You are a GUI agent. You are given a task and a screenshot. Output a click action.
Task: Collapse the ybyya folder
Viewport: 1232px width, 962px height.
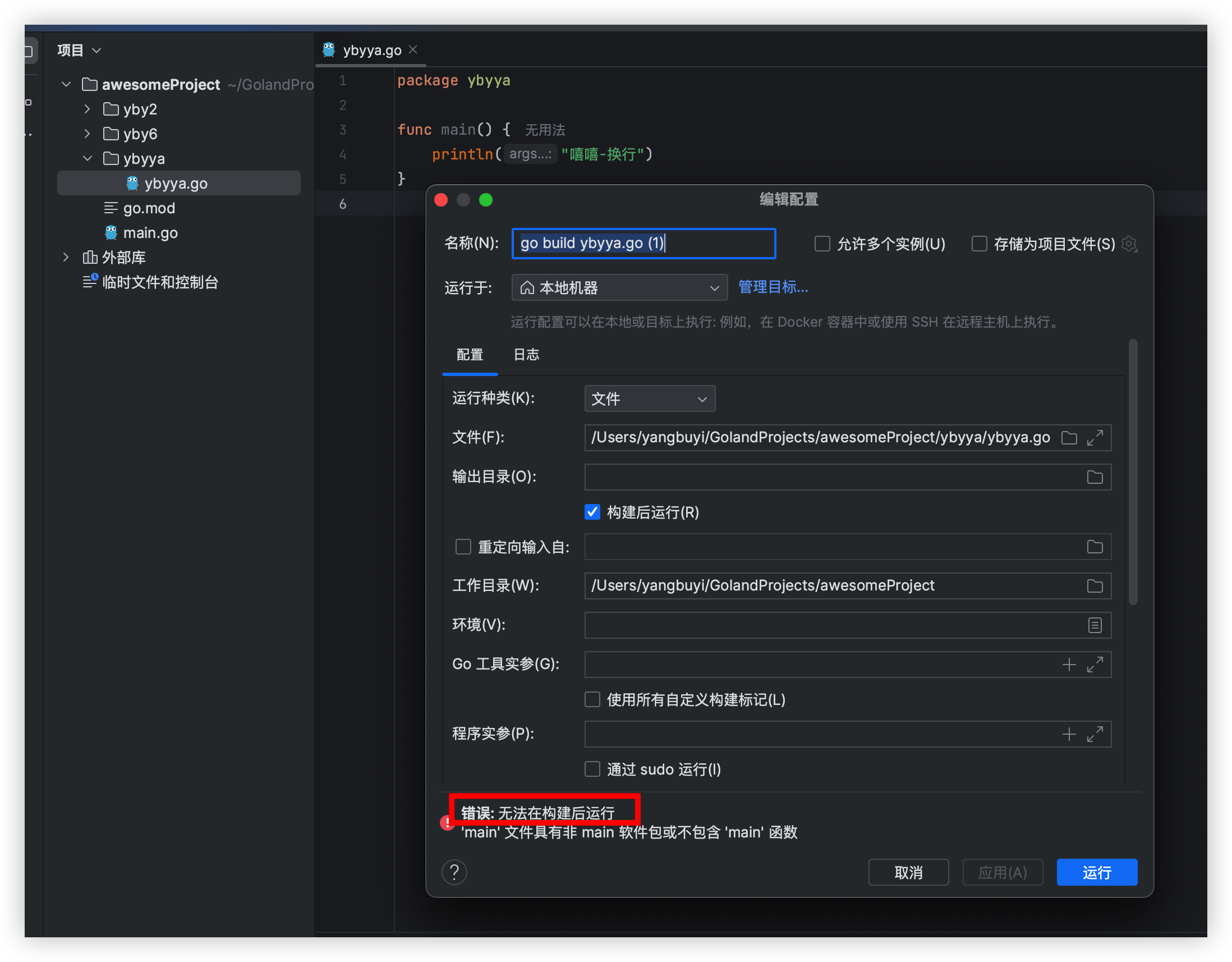tap(88, 158)
